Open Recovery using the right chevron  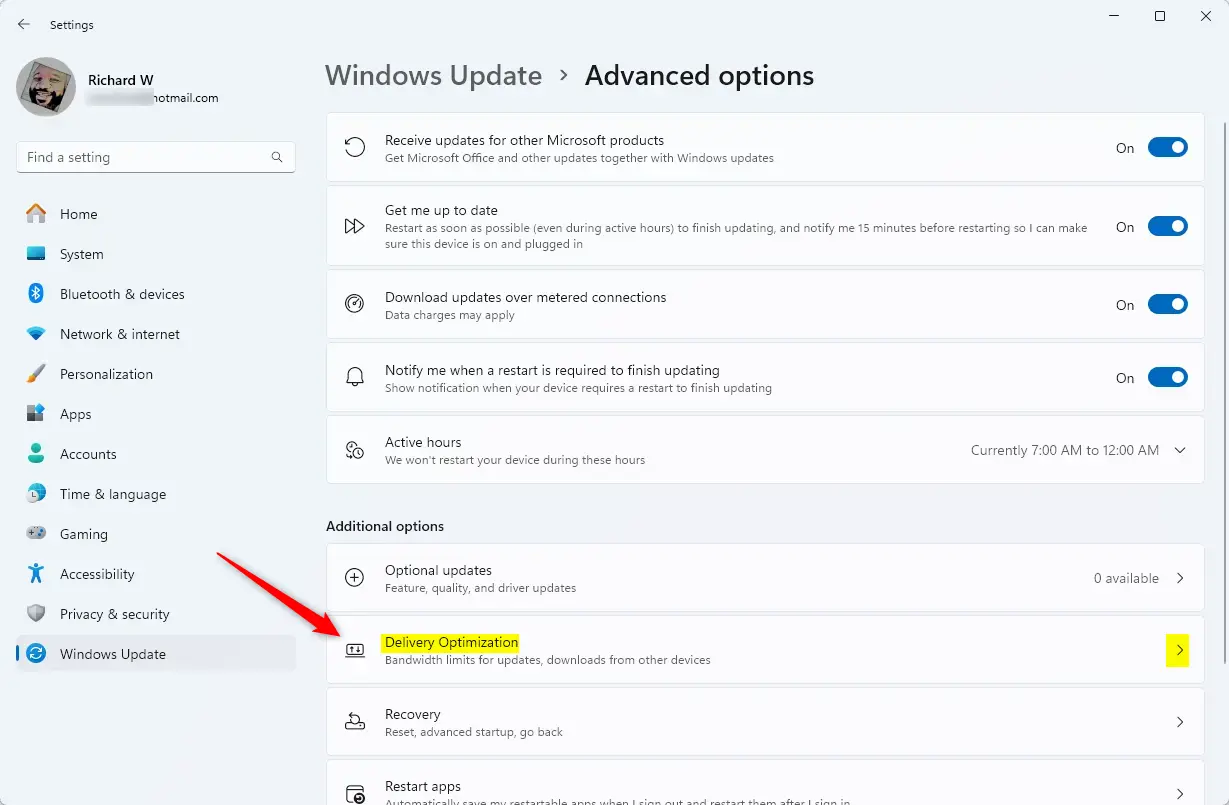(x=1180, y=722)
